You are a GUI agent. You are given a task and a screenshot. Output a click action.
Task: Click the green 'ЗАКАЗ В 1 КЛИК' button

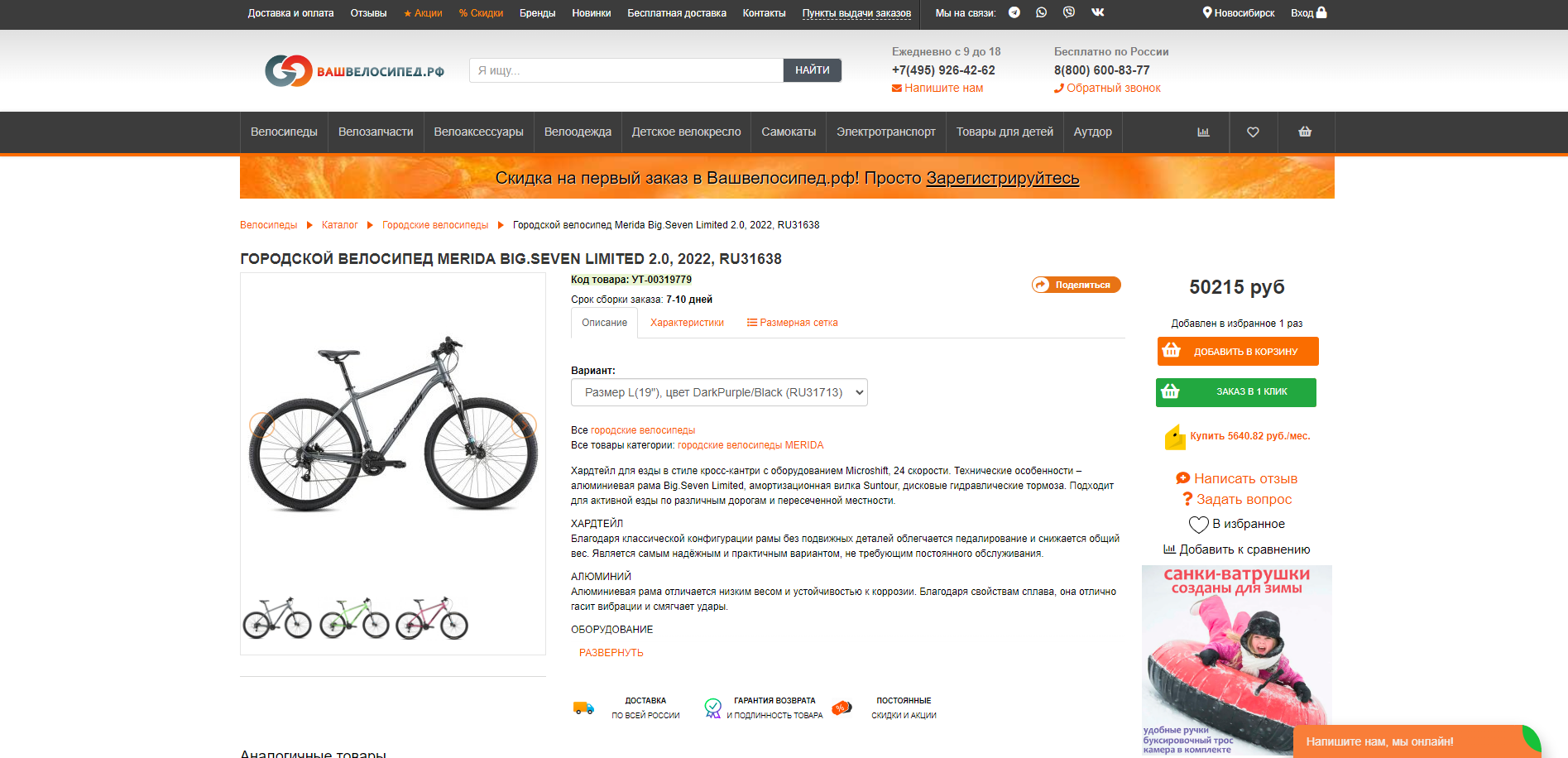(x=1236, y=392)
